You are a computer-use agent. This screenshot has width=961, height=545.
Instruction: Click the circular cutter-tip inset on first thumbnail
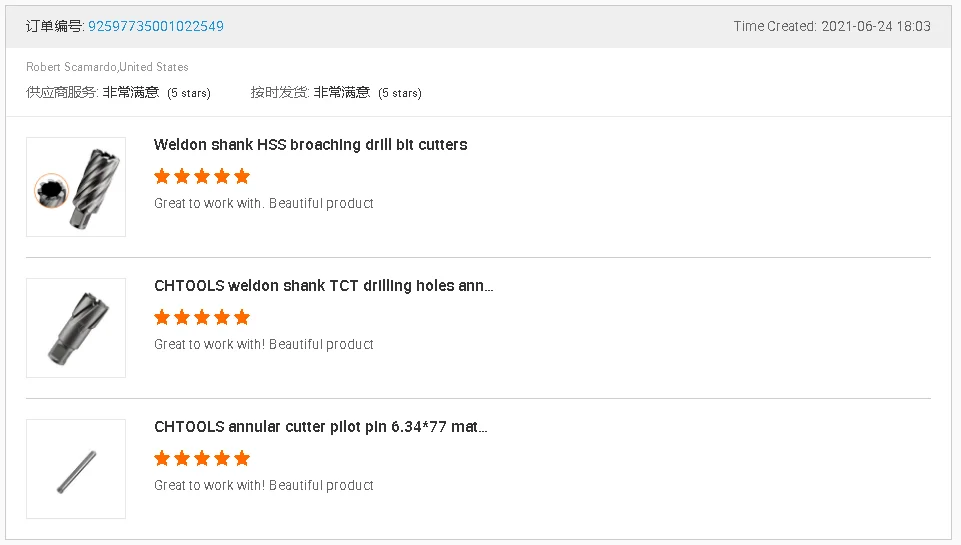click(49, 190)
